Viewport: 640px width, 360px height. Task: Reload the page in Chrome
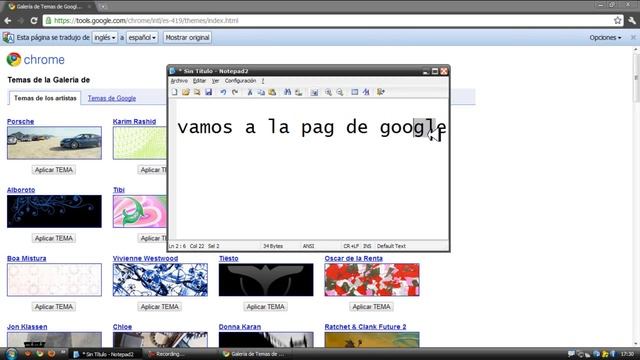[x=34, y=20]
